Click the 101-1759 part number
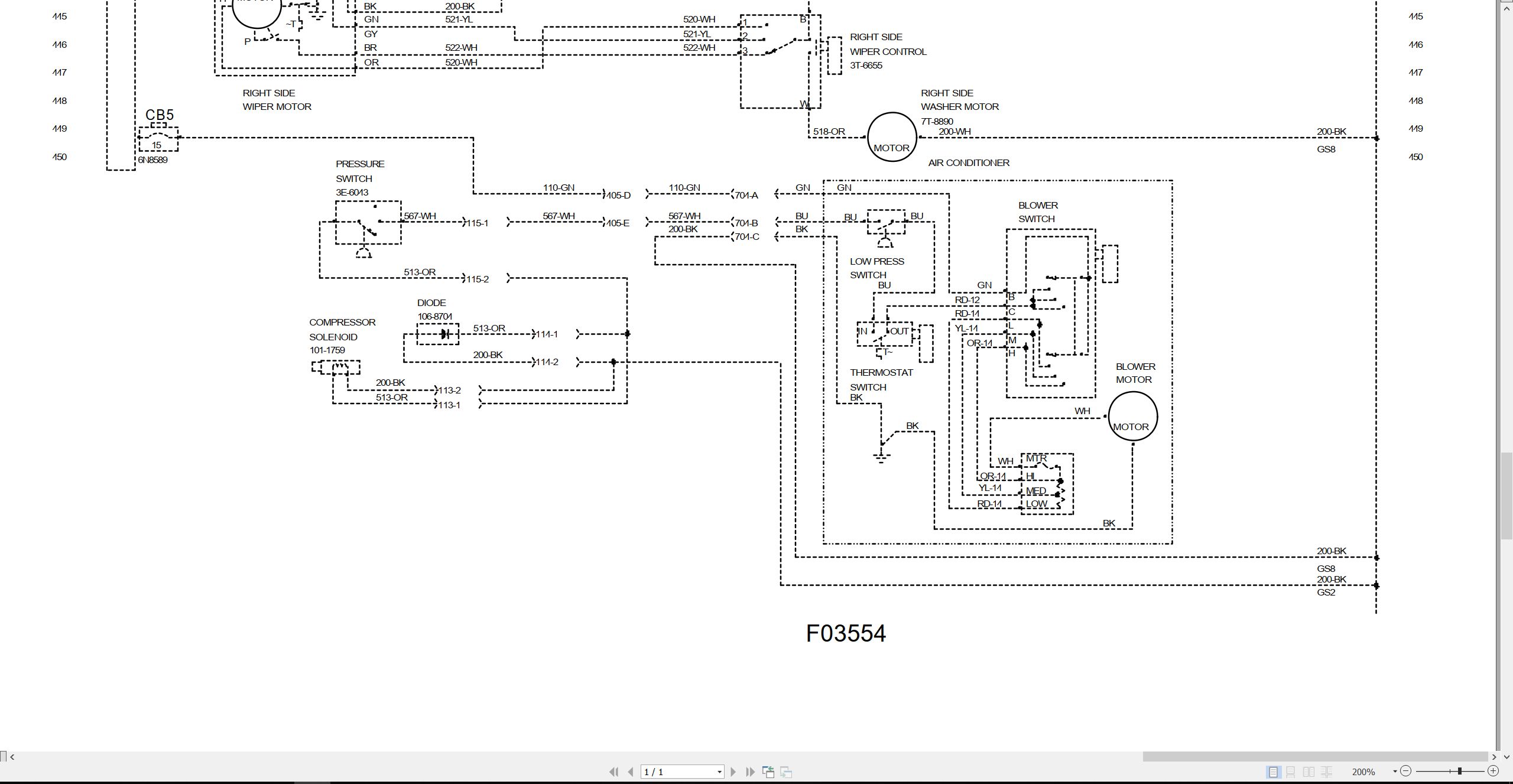1513x784 pixels. [x=327, y=350]
